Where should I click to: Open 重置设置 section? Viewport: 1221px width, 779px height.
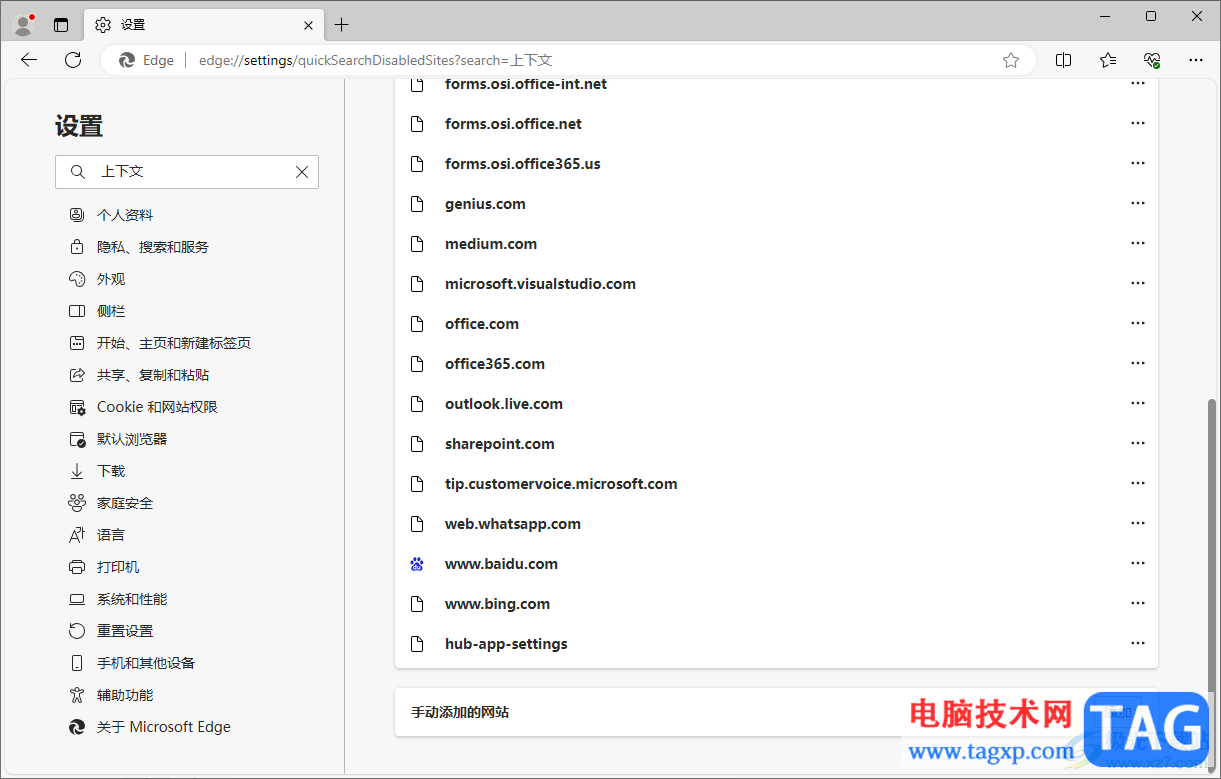coord(111,631)
